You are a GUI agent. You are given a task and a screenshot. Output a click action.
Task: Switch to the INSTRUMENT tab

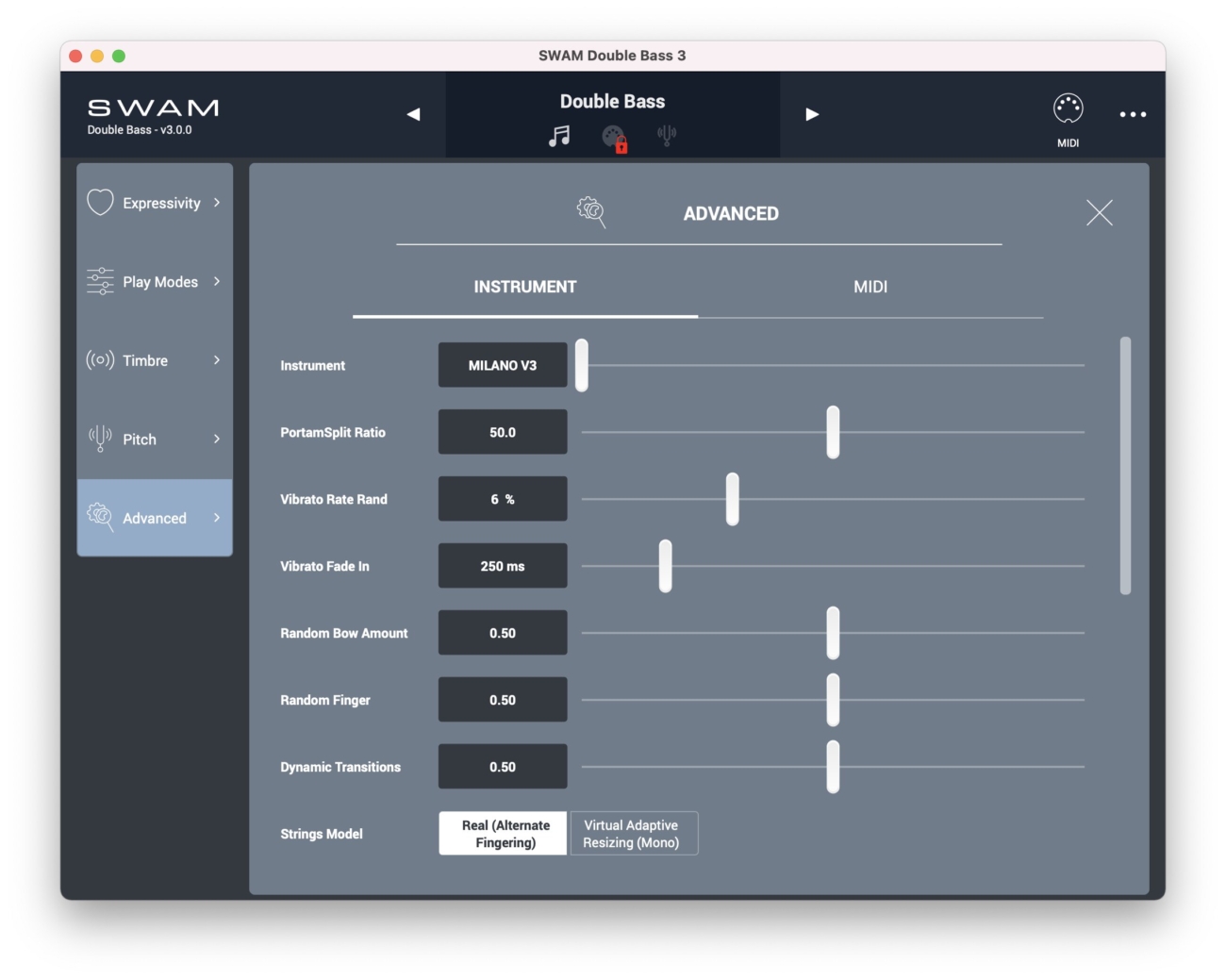524,287
